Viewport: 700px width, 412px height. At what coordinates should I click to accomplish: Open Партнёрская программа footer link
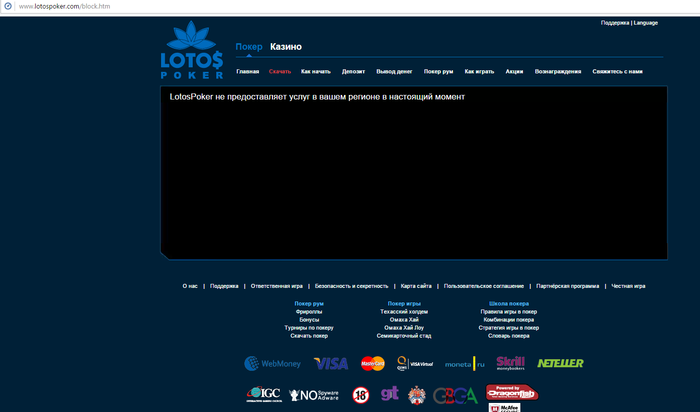tap(567, 286)
